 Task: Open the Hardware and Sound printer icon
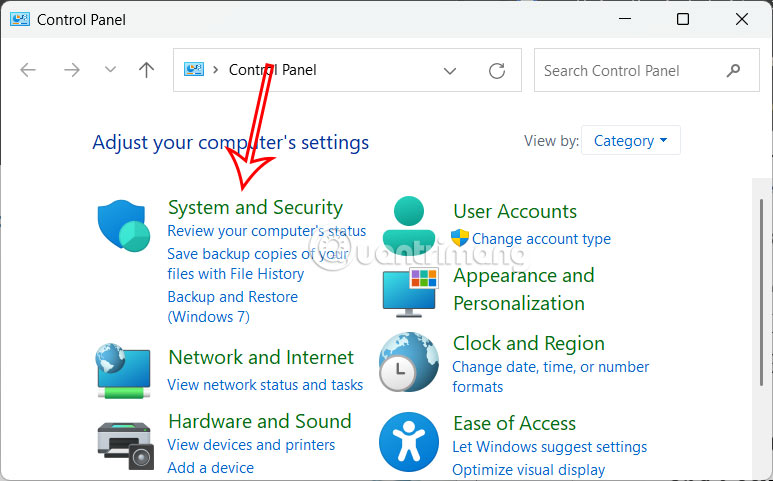123,442
